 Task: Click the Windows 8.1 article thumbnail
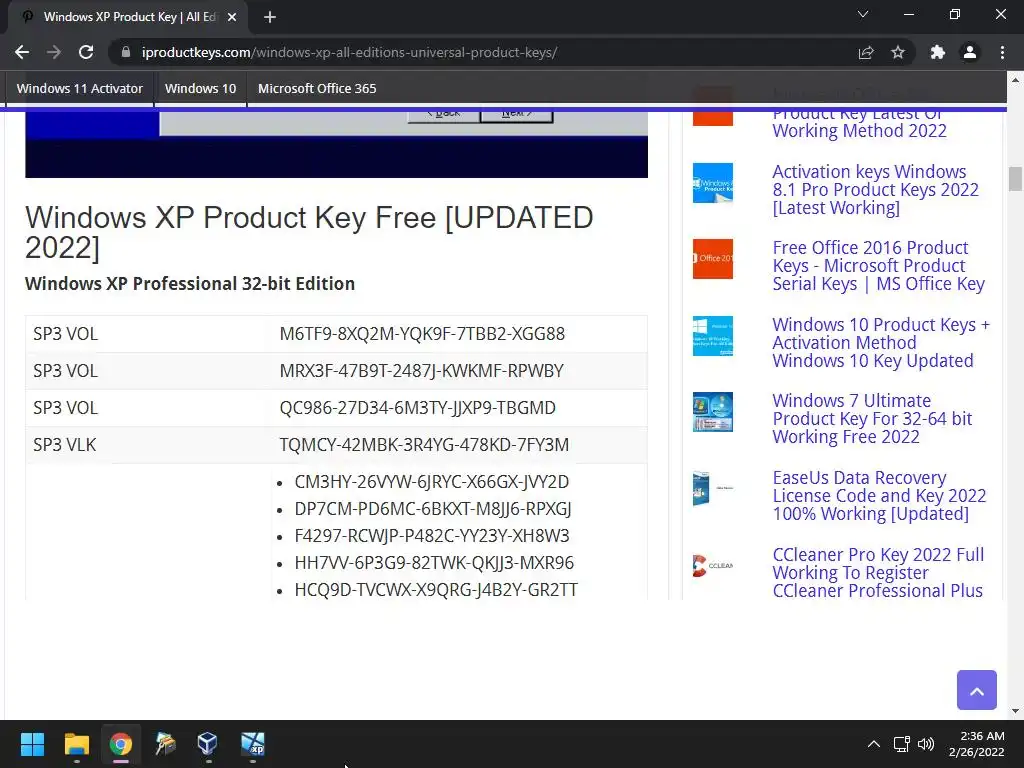pos(712,183)
